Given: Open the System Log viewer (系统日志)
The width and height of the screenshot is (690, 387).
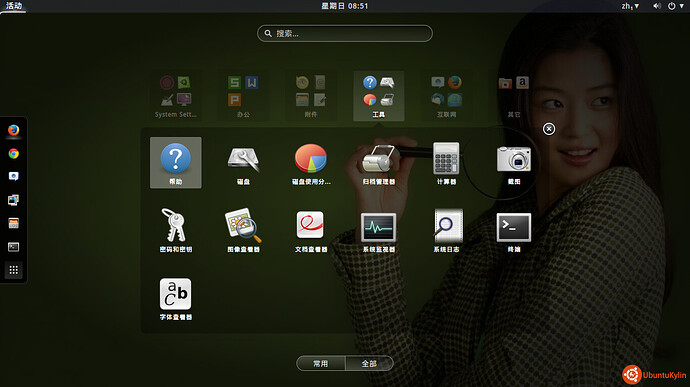Looking at the screenshot, I should pyautogui.click(x=446, y=230).
